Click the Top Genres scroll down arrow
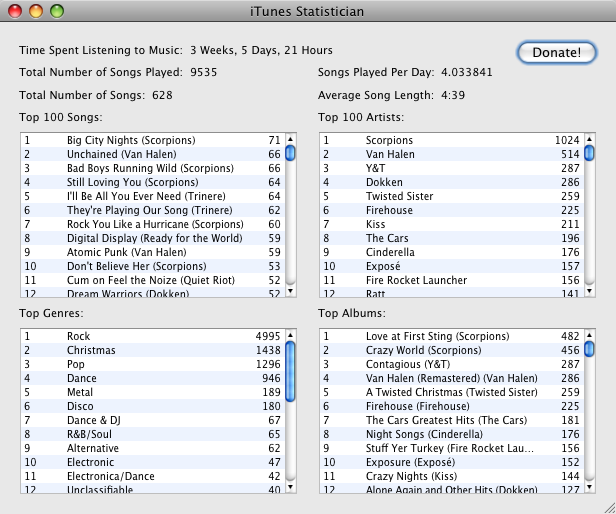This screenshot has height=514, width=616. point(290,487)
